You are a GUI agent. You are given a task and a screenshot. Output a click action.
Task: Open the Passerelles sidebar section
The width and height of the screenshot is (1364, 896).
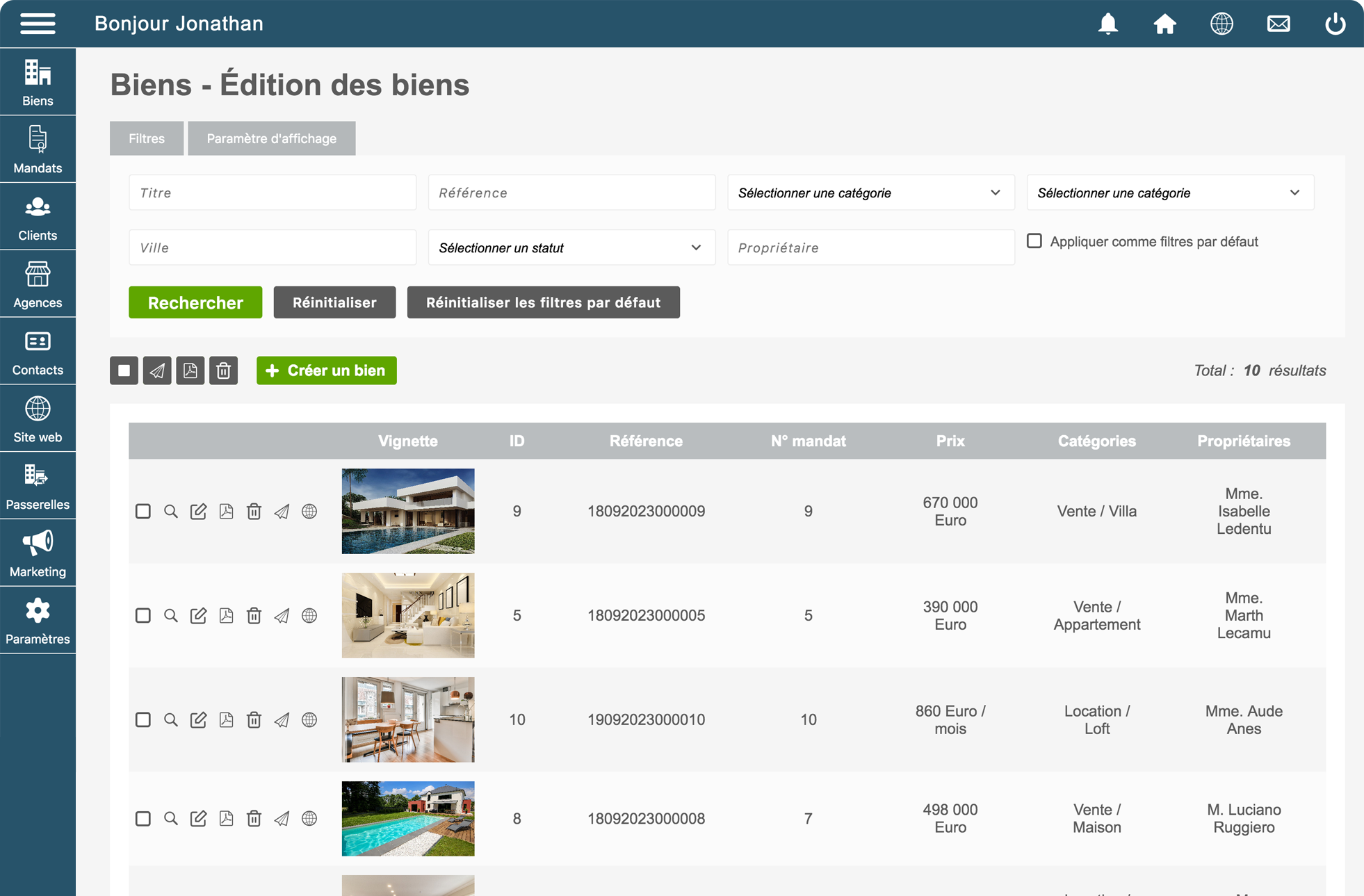38,486
